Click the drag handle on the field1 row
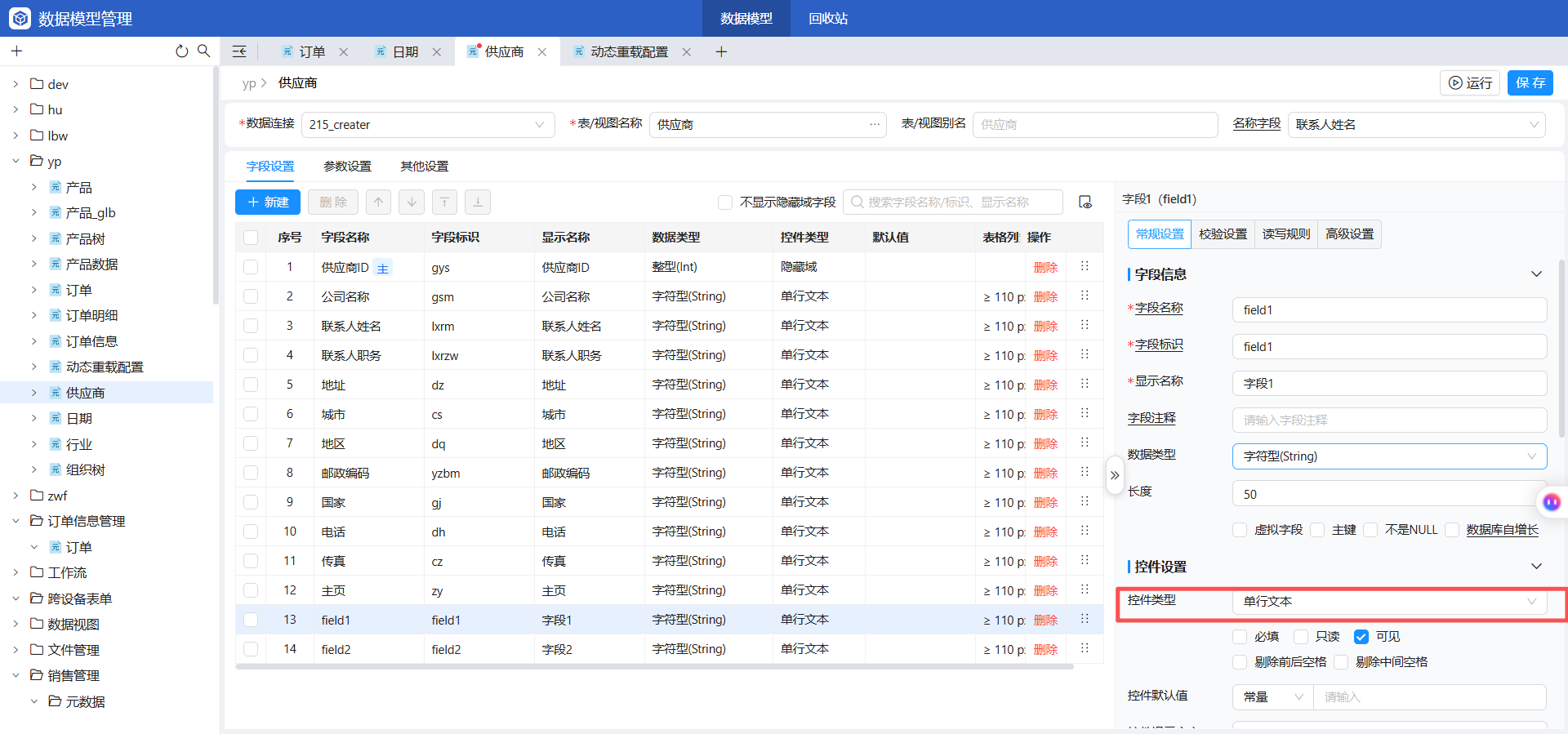The width and height of the screenshot is (1568, 734). click(x=1085, y=619)
